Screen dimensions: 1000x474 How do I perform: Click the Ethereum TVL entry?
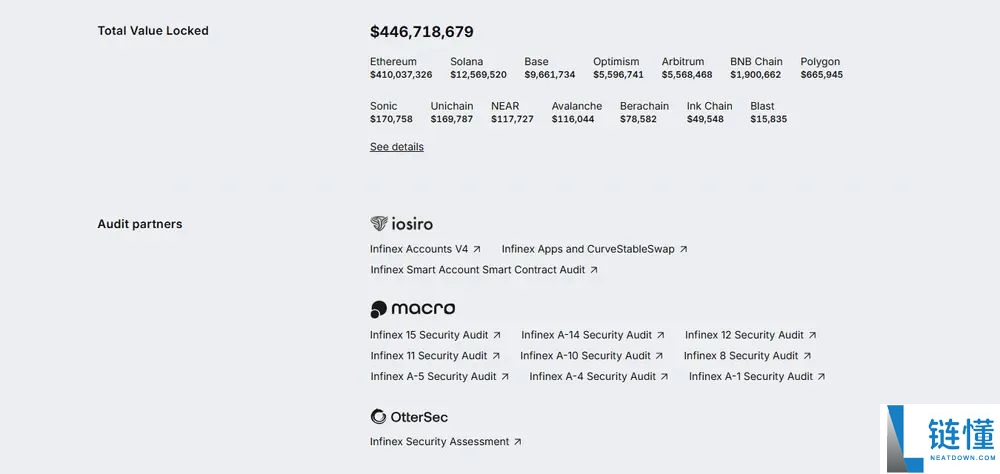(x=401, y=68)
